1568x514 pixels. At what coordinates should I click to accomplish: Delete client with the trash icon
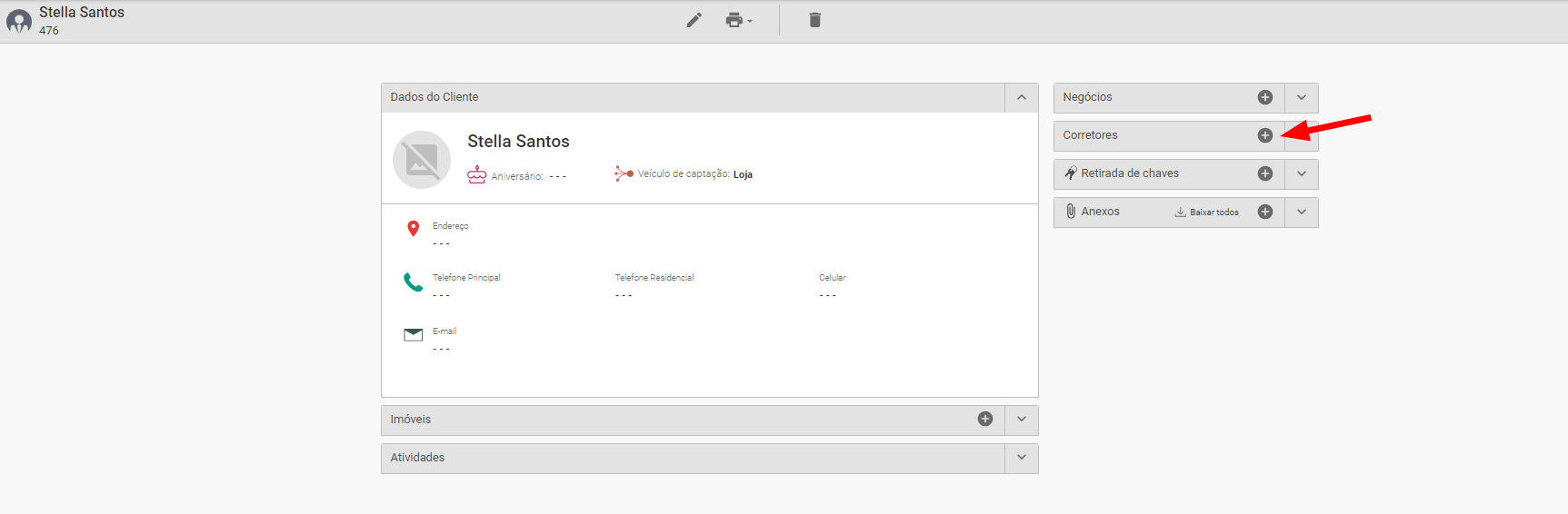(814, 20)
